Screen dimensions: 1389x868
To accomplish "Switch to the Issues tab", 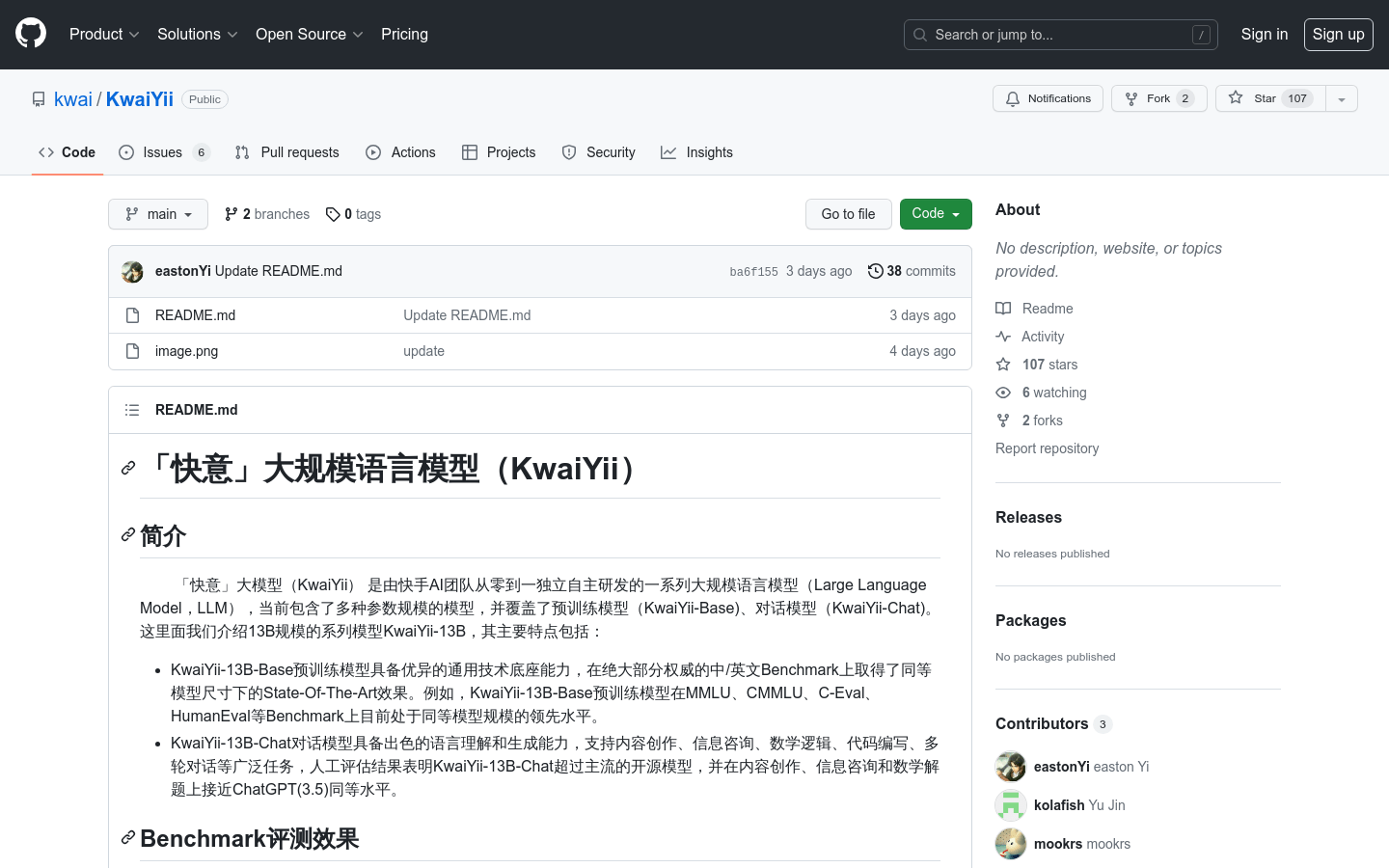I will click(x=164, y=152).
